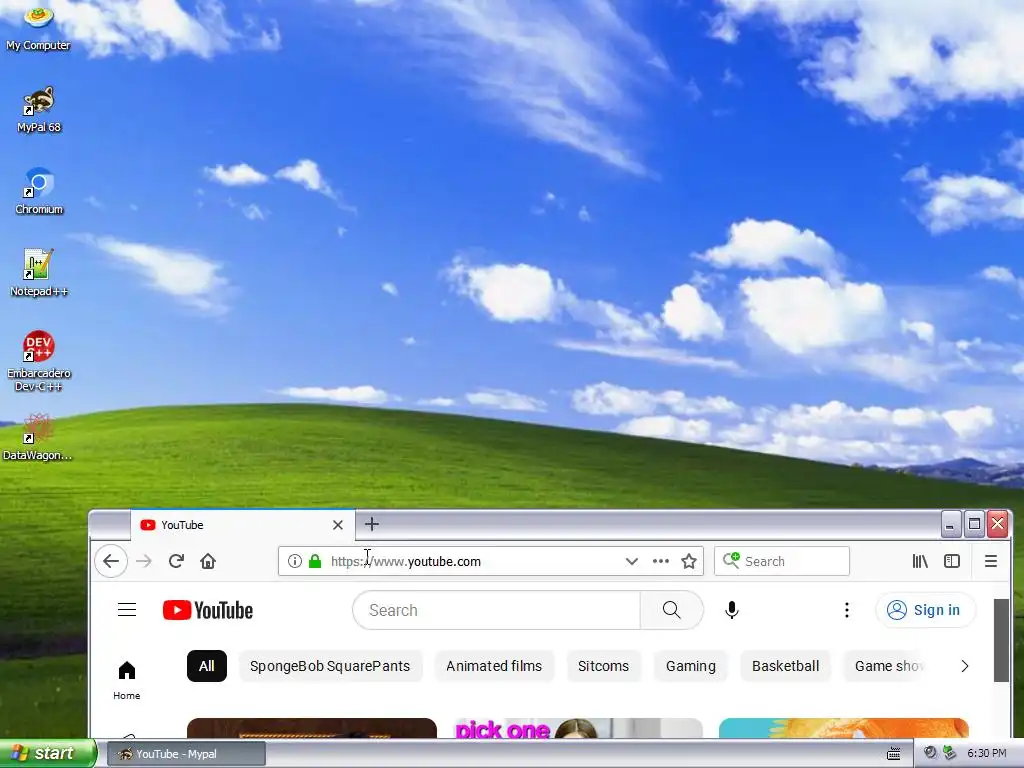Viewport: 1024px width, 768px height.
Task: Maximize the browser window
Action: click(974, 524)
